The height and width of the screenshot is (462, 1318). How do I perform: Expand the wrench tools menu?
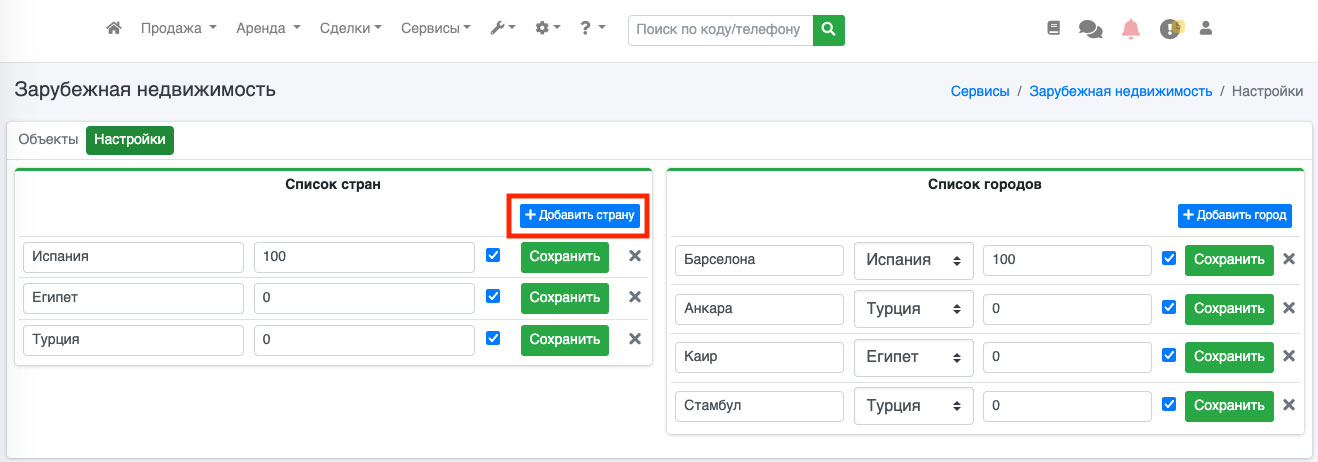(x=502, y=29)
